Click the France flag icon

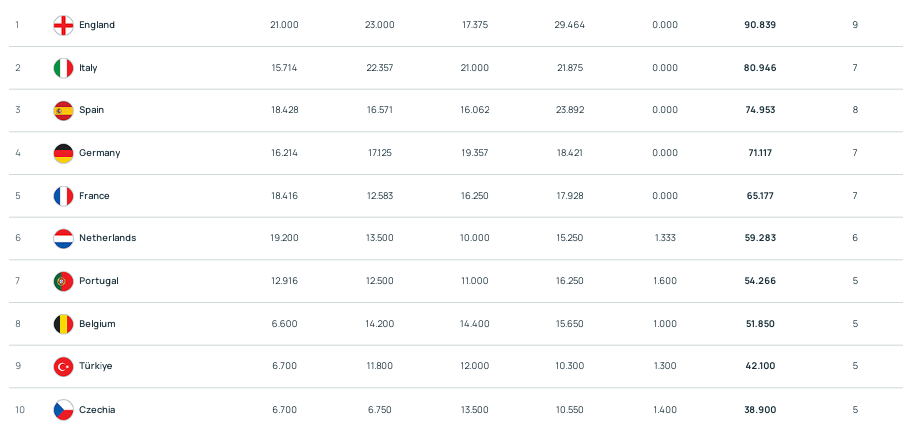63,196
